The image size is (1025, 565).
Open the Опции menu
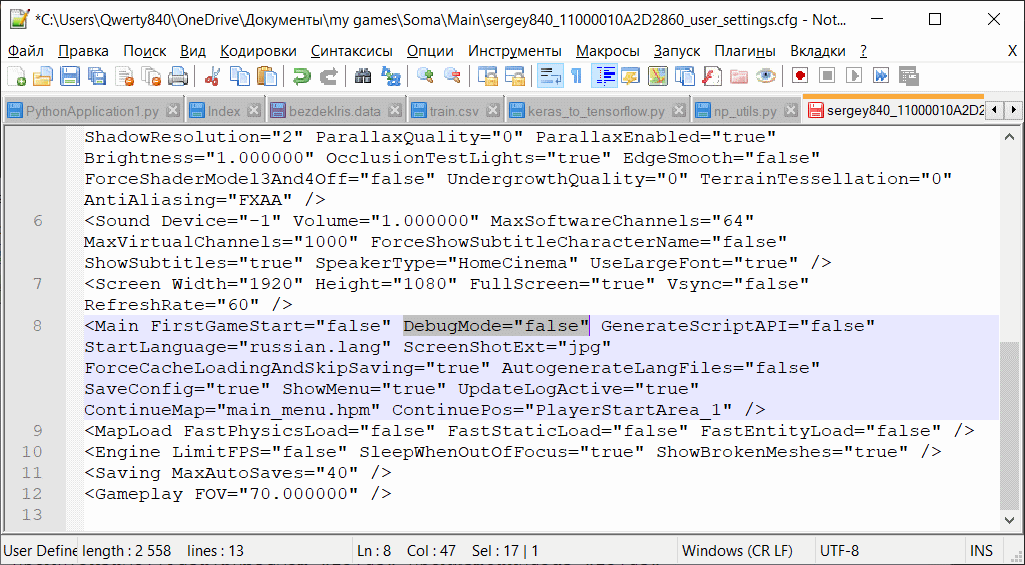pyautogui.click(x=430, y=51)
